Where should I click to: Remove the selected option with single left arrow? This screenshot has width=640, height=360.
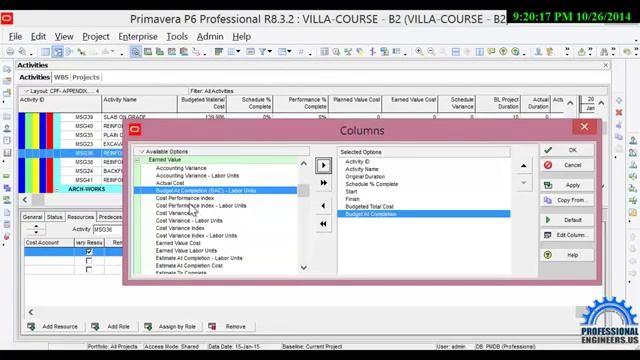pos(323,206)
